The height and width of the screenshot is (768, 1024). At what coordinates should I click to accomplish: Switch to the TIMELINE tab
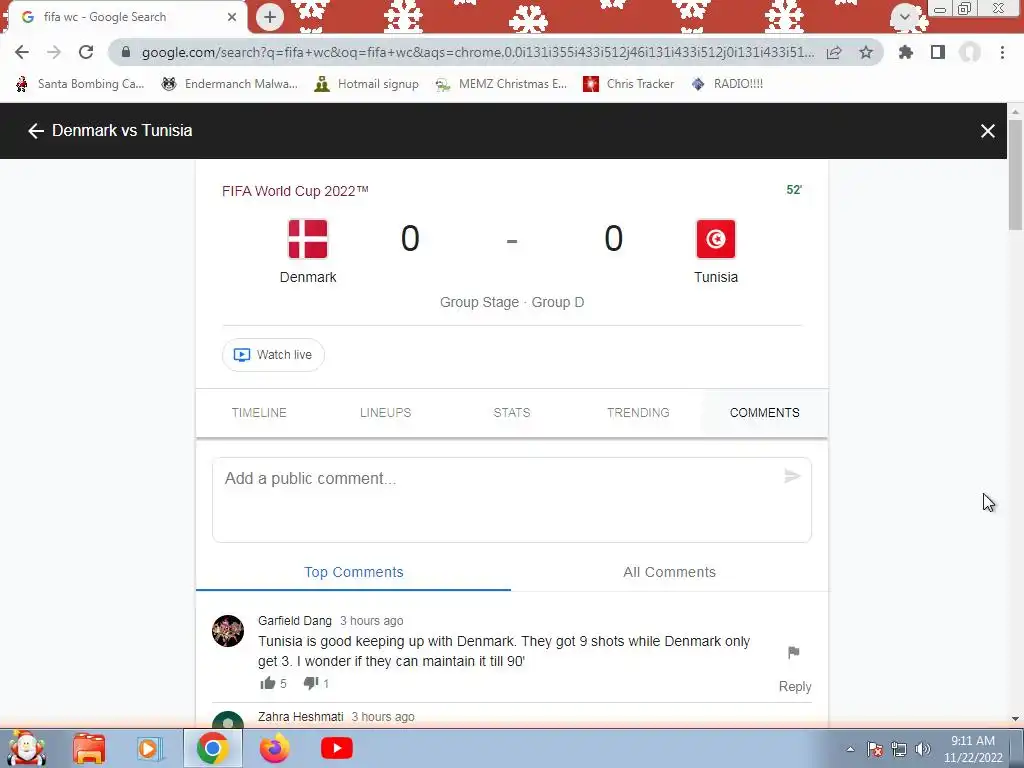(x=259, y=413)
